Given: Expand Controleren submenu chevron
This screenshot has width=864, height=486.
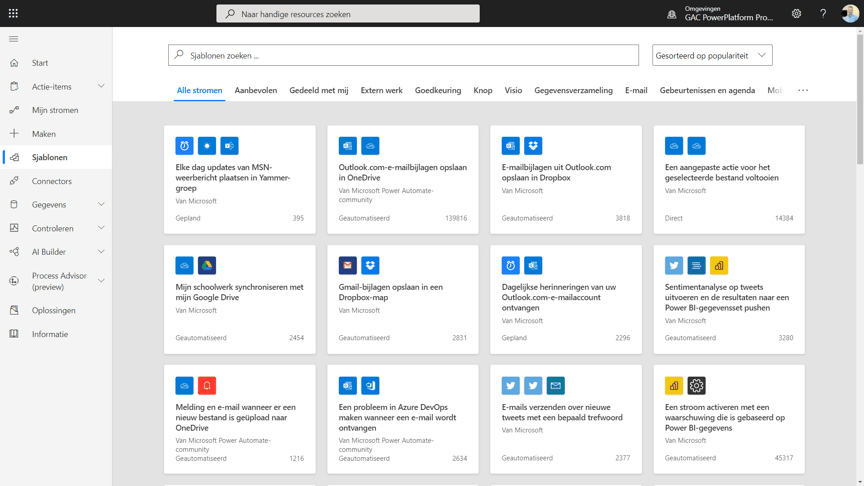Looking at the screenshot, I should pyautogui.click(x=101, y=228).
